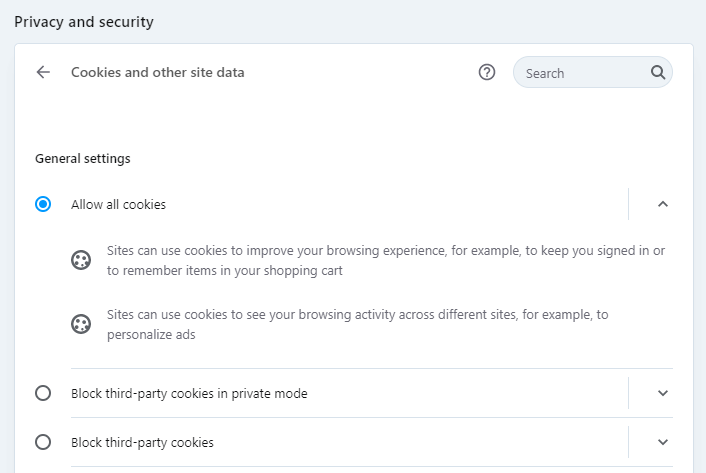Open the help question mark icon
This screenshot has height=473, width=706.
(x=487, y=72)
